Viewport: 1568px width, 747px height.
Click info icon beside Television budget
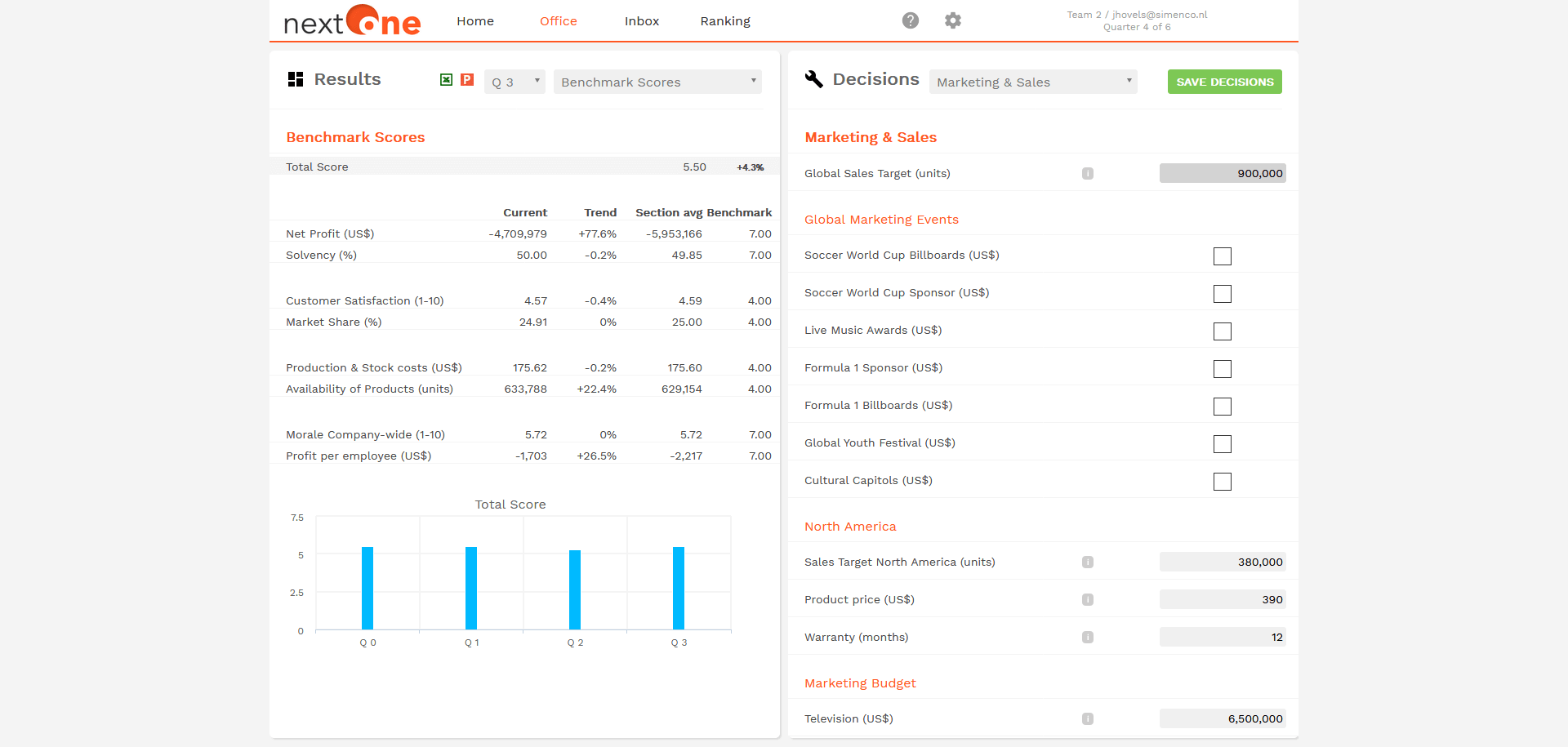(x=1088, y=719)
